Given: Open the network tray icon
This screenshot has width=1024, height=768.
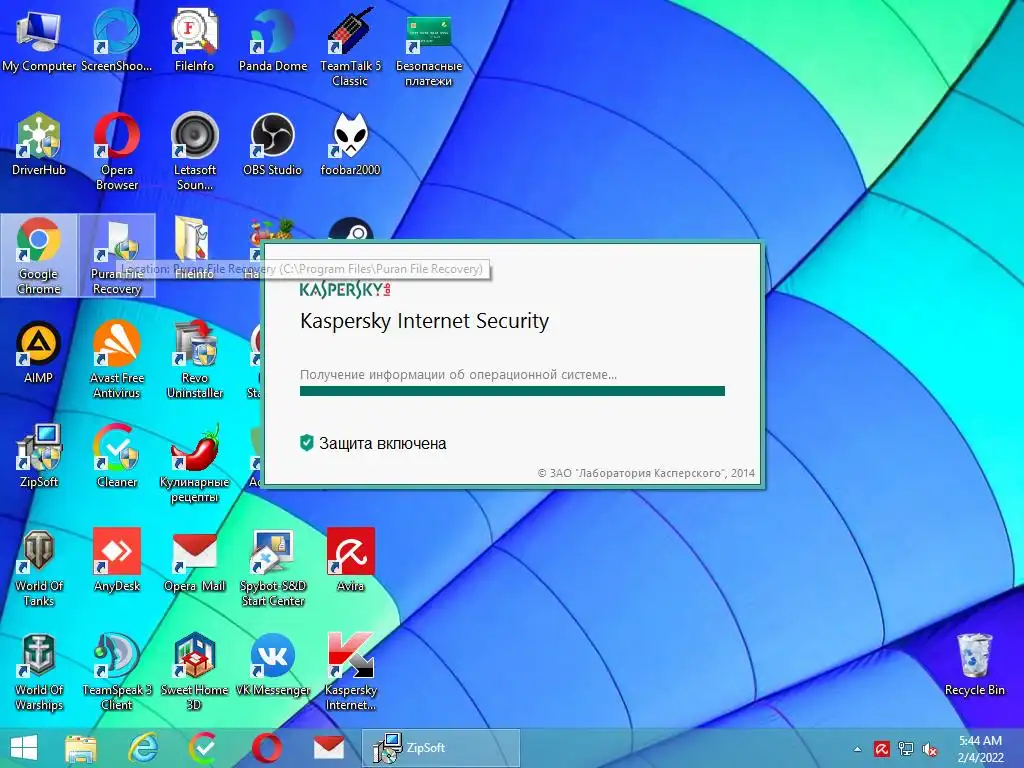Looking at the screenshot, I should click(x=906, y=749).
